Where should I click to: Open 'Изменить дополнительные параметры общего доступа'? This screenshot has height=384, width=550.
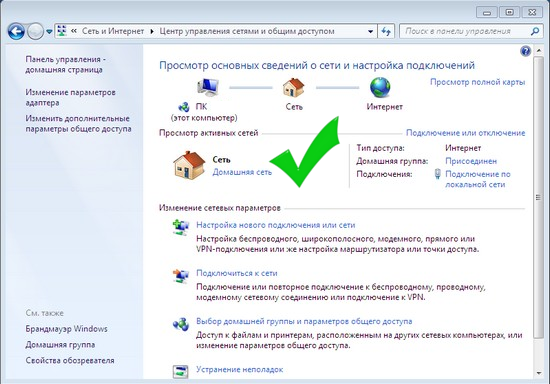[78, 123]
